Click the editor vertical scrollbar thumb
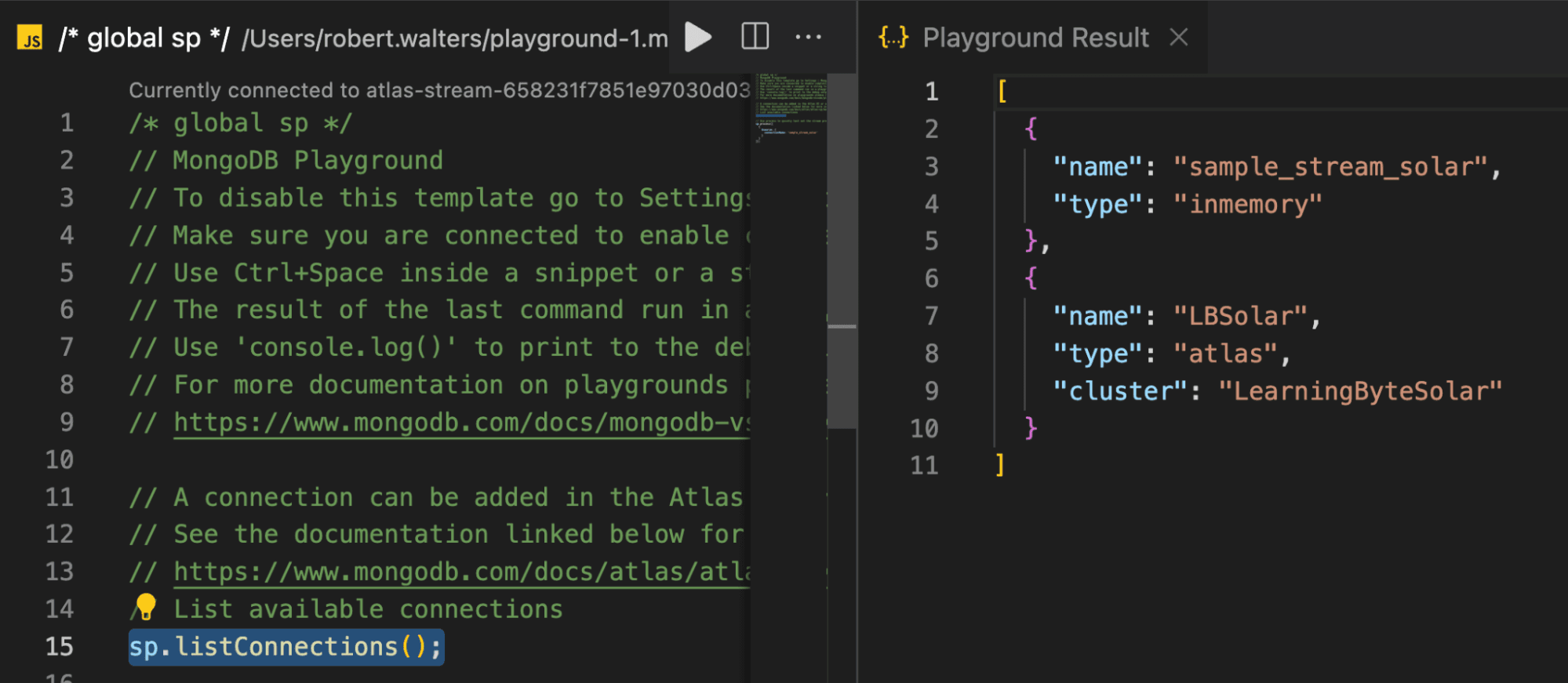 pos(842,251)
